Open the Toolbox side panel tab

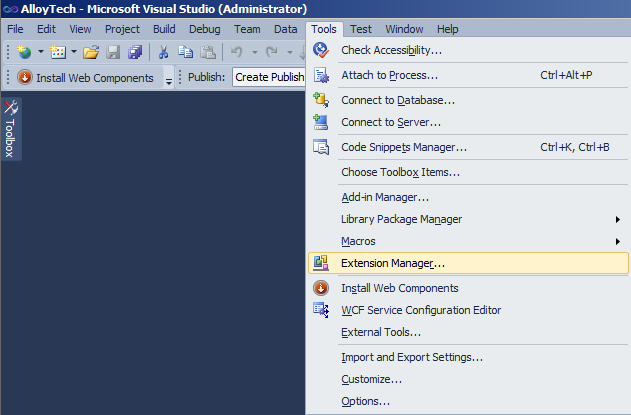(x=10, y=130)
